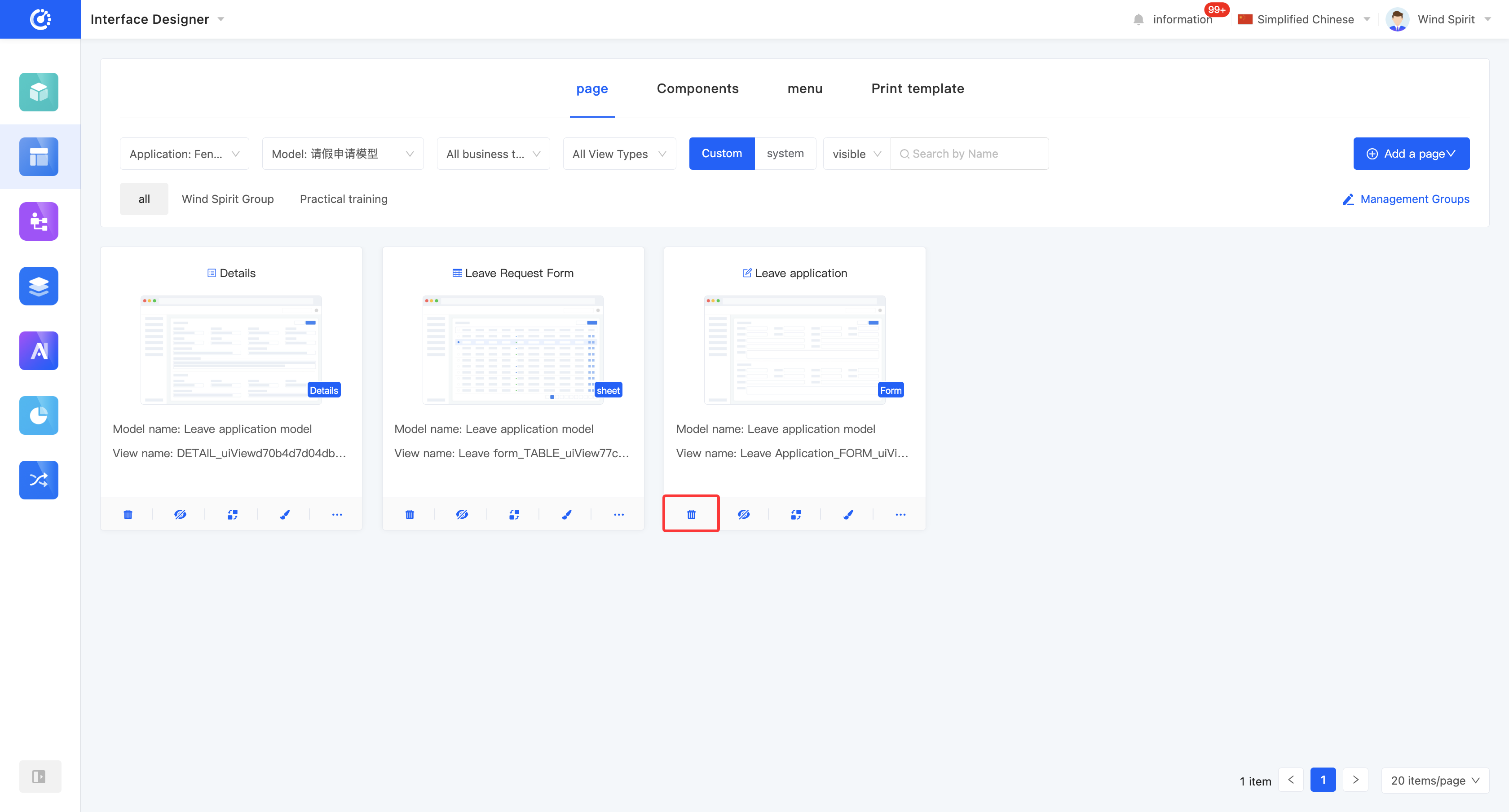Viewport: 1509px width, 812px height.
Task: Hide the Leave Request Form page
Action: click(462, 514)
